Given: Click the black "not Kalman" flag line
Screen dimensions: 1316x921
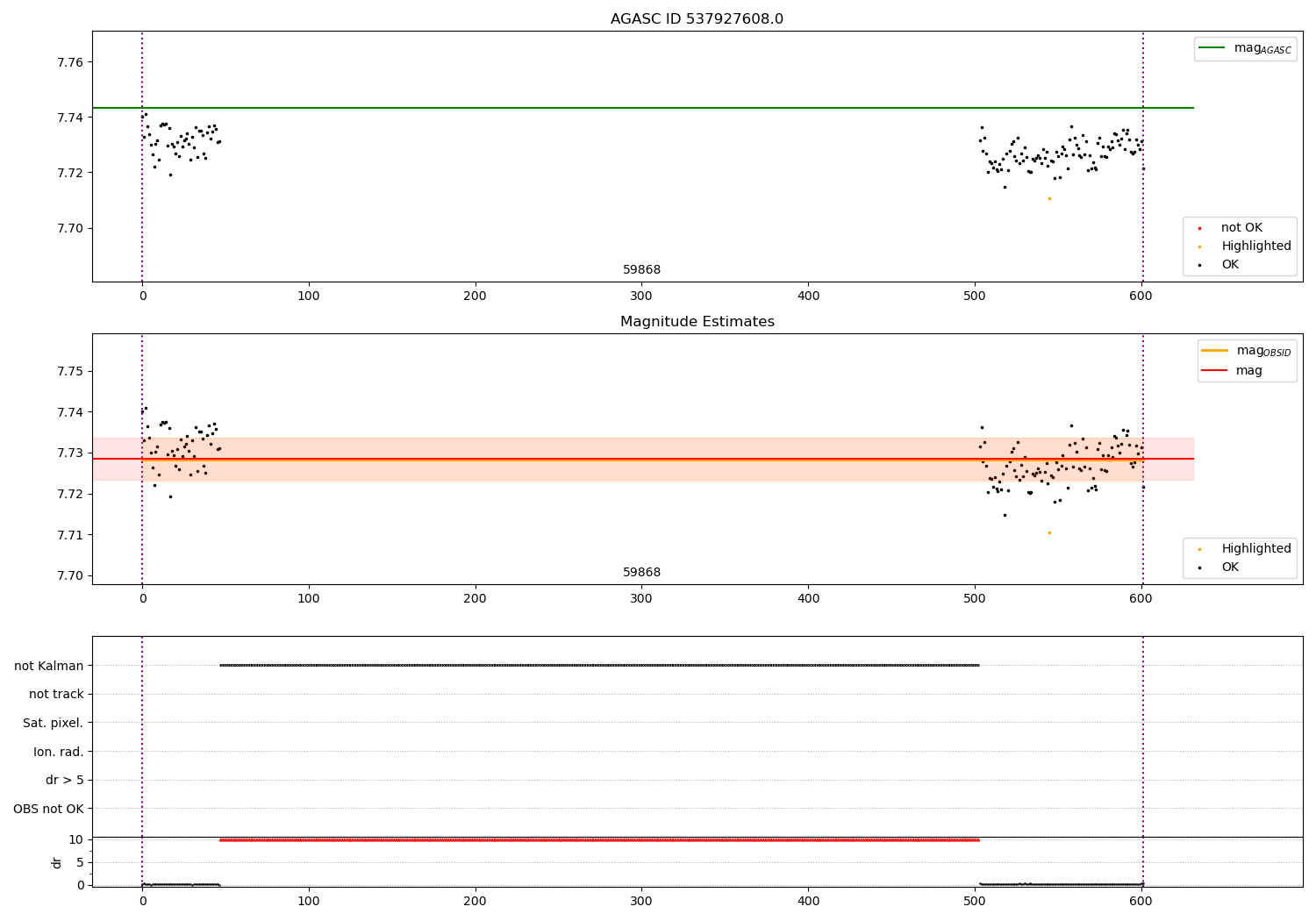Looking at the screenshot, I should [x=599, y=665].
